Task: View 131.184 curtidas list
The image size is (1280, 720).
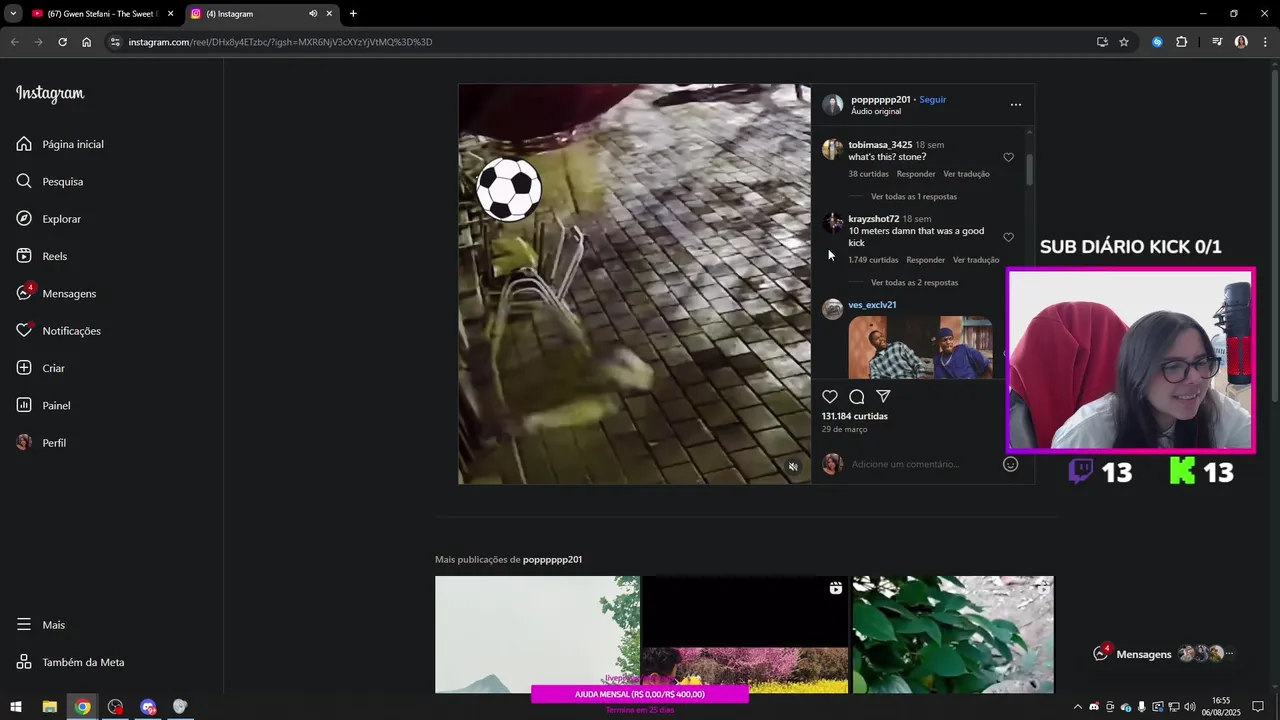Action: coord(854,416)
